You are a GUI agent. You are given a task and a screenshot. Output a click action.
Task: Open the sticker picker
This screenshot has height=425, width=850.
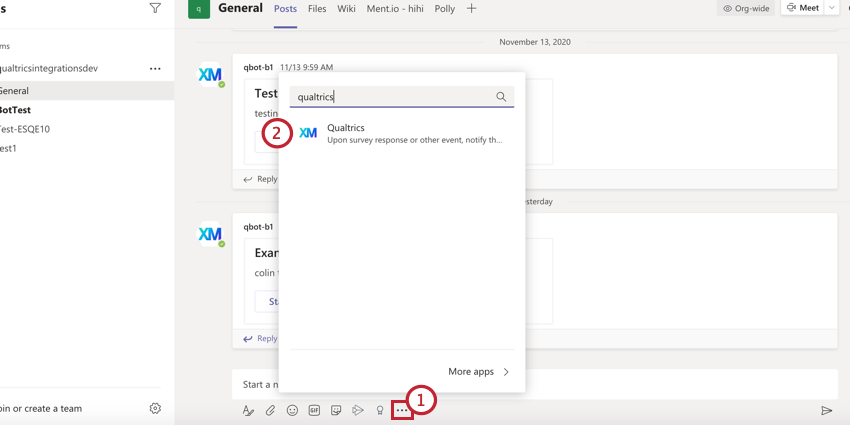pos(336,410)
